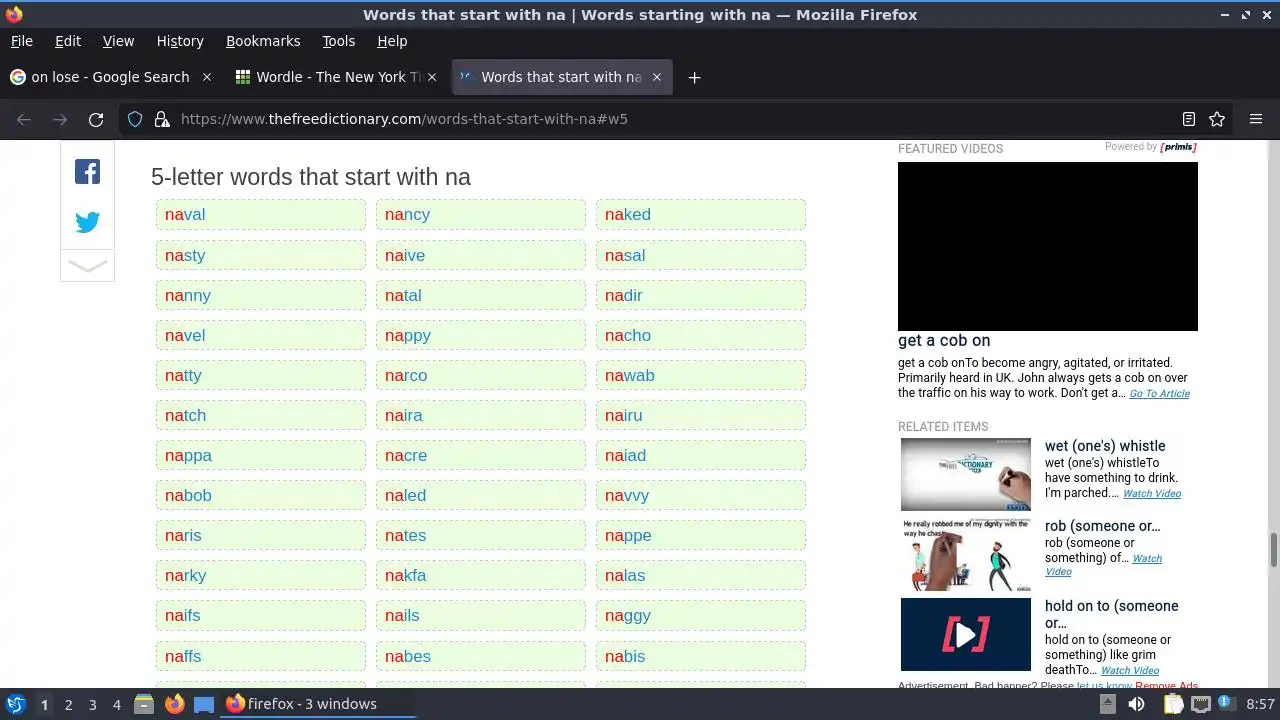Open tracking protection shield icon
The width and height of the screenshot is (1280, 720).
pyautogui.click(x=135, y=119)
